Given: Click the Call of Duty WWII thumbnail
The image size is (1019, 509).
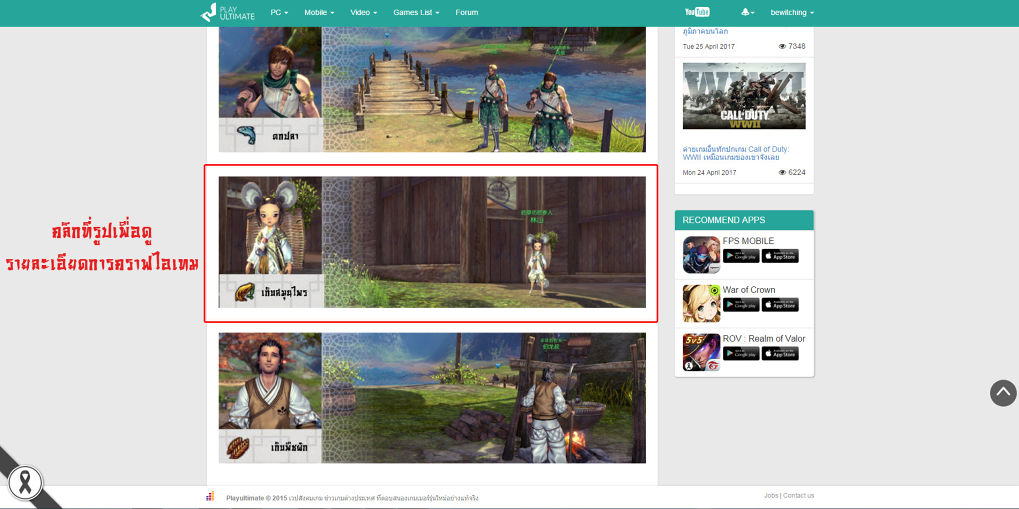Looking at the screenshot, I should (744, 96).
